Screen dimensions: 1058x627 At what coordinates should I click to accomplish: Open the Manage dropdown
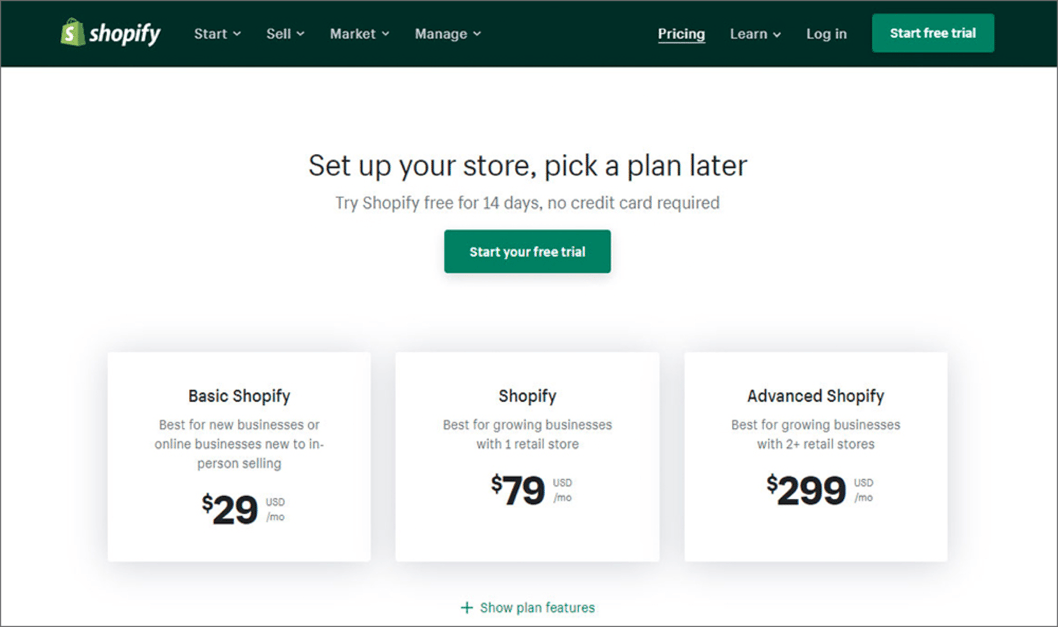(447, 33)
